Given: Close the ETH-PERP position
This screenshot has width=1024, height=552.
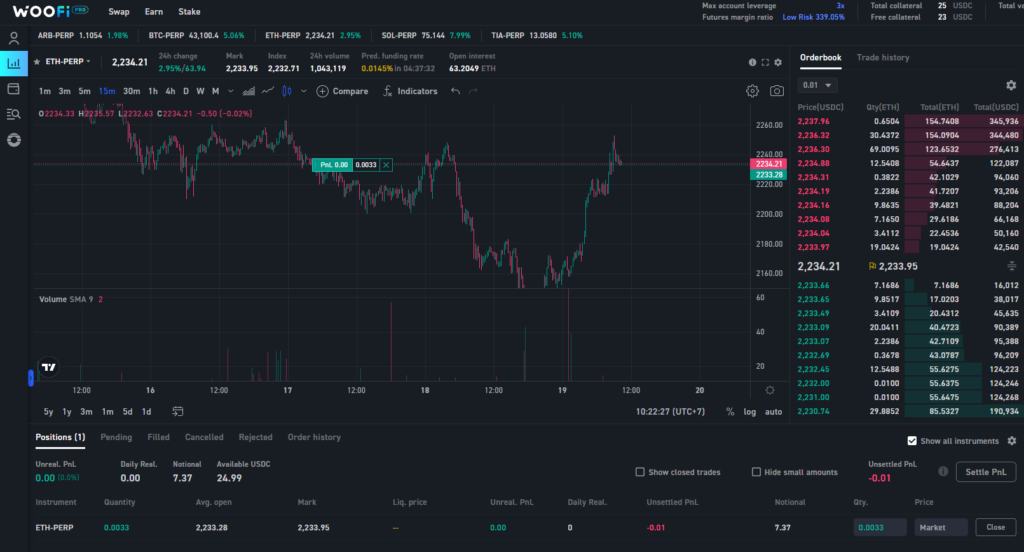Looking at the screenshot, I should (995, 527).
